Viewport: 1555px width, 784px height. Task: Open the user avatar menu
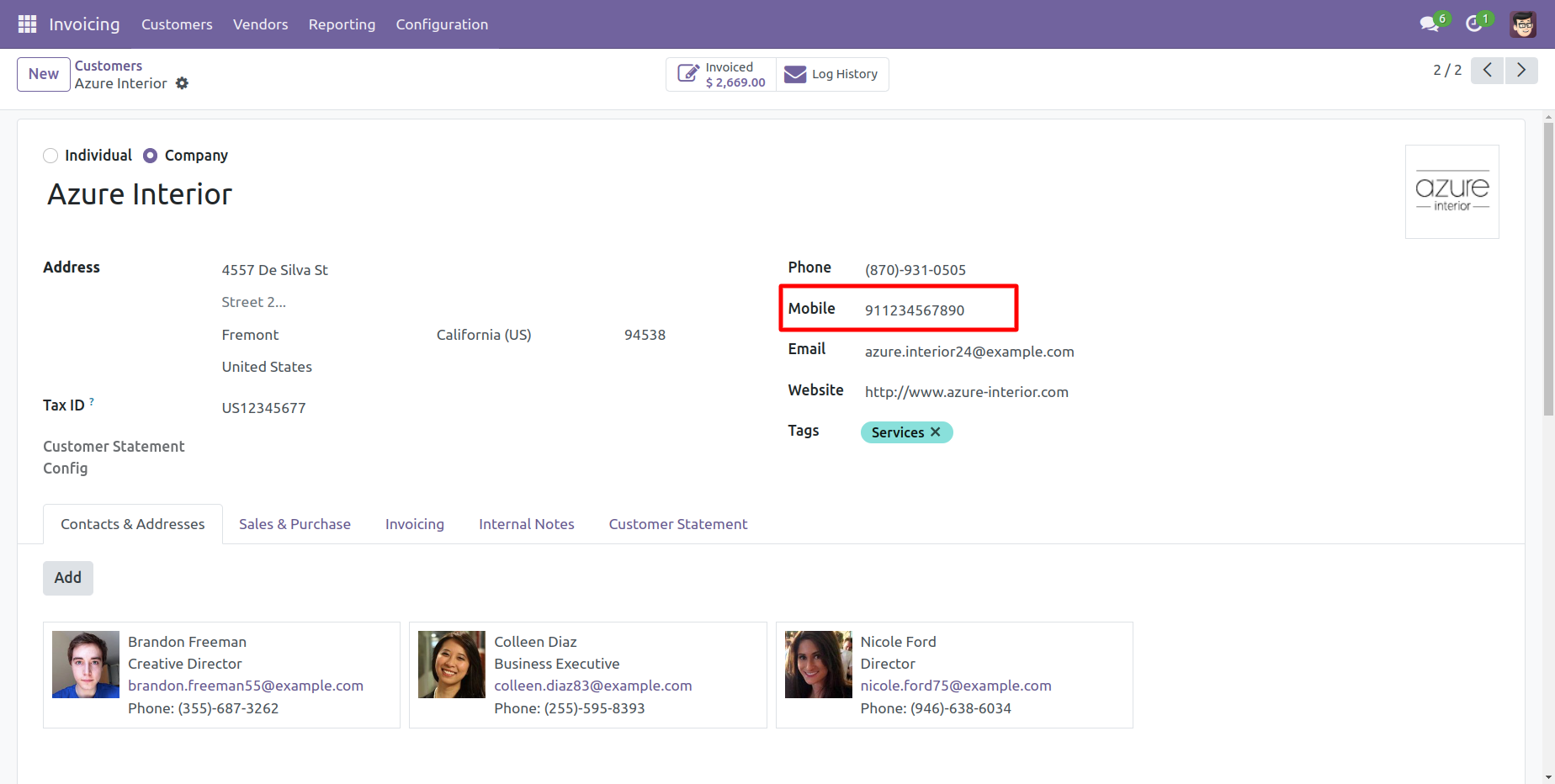[1523, 24]
